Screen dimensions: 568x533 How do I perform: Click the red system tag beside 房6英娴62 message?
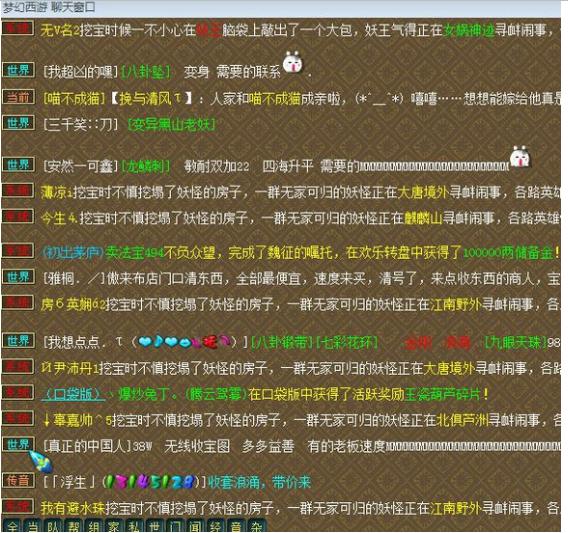pyautogui.click(x=18, y=302)
